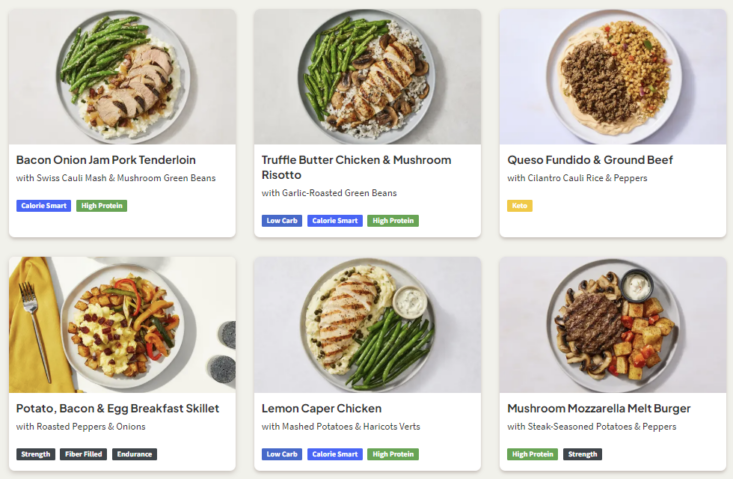The image size is (733, 479).
Task: Click the Lemon Caper Chicken title
Action: (x=322, y=408)
